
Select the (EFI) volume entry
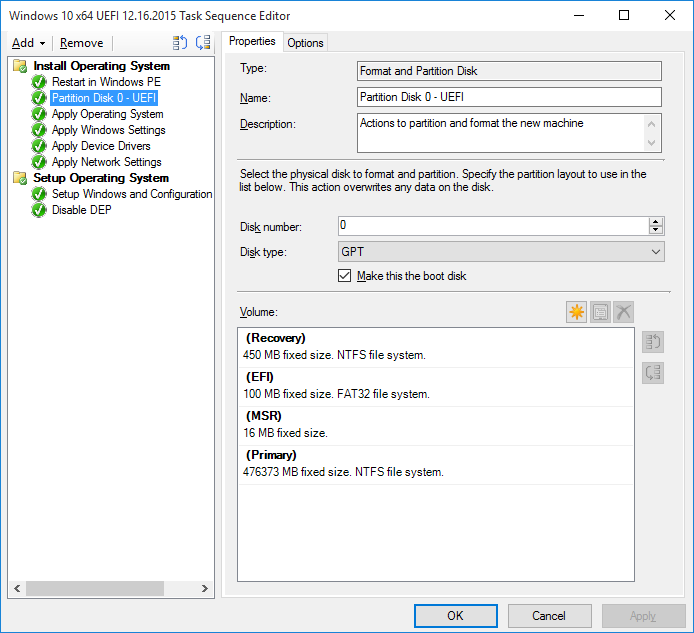click(436, 387)
